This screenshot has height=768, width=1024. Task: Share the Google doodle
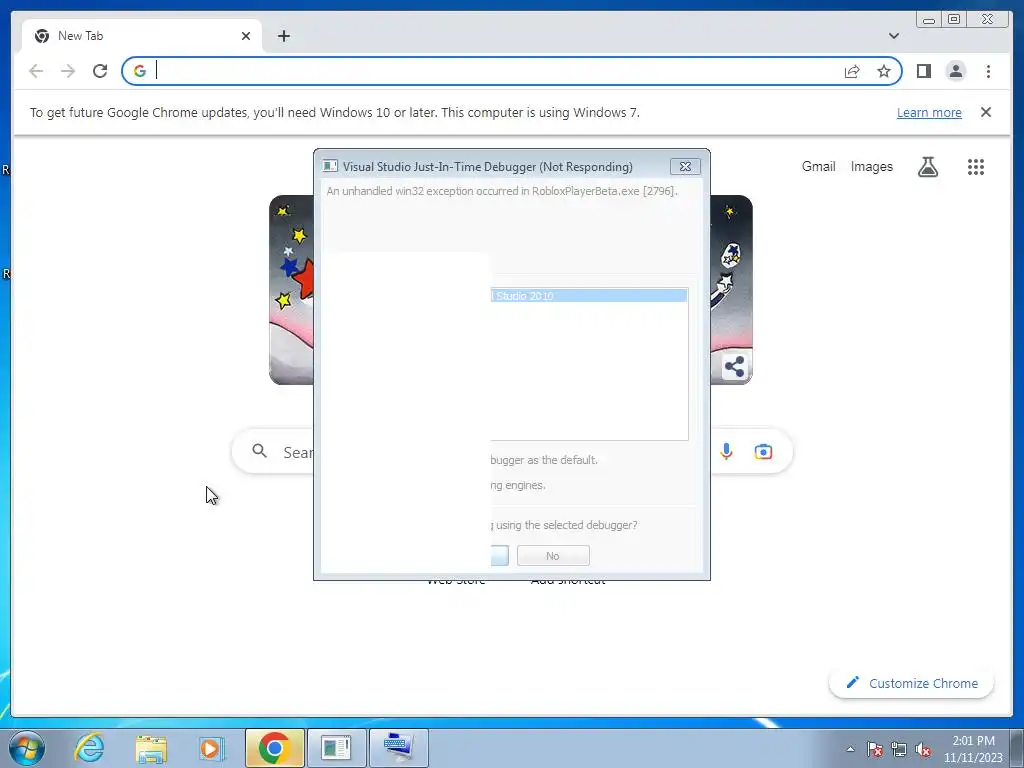pos(735,366)
